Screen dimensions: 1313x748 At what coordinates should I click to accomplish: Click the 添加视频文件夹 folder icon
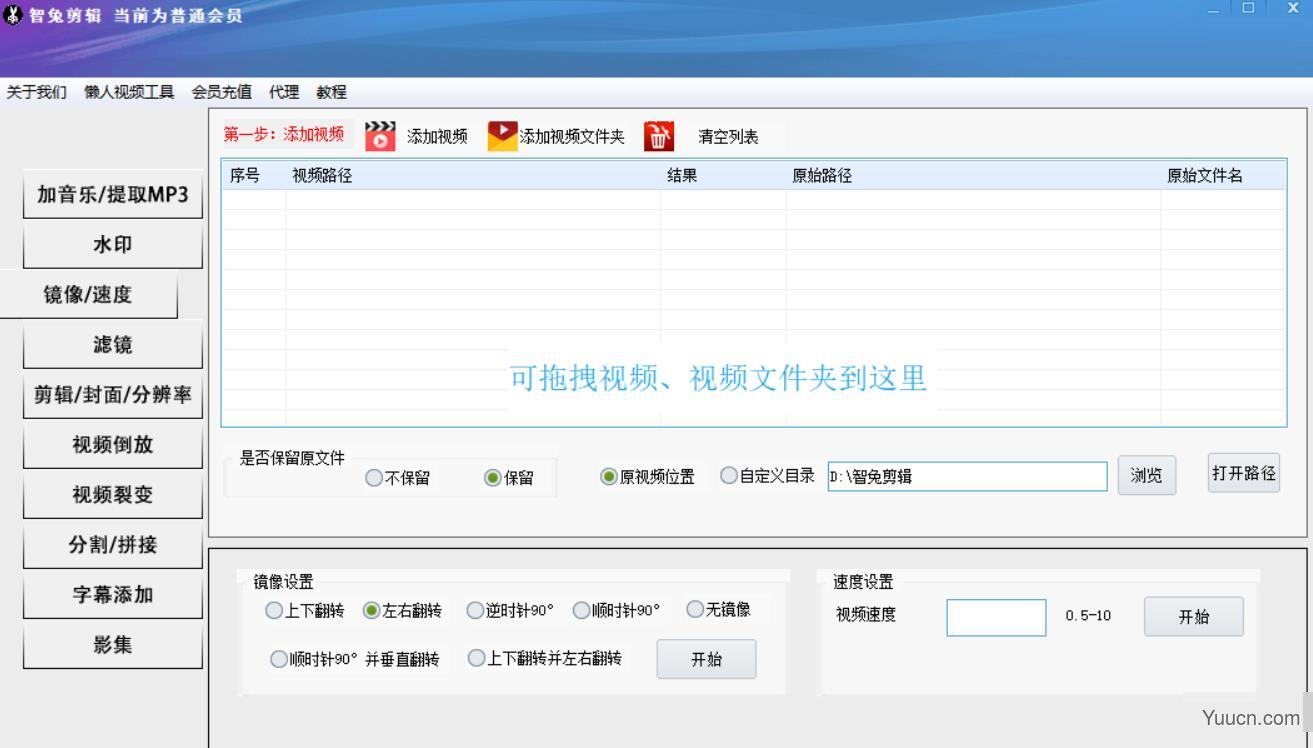503,136
